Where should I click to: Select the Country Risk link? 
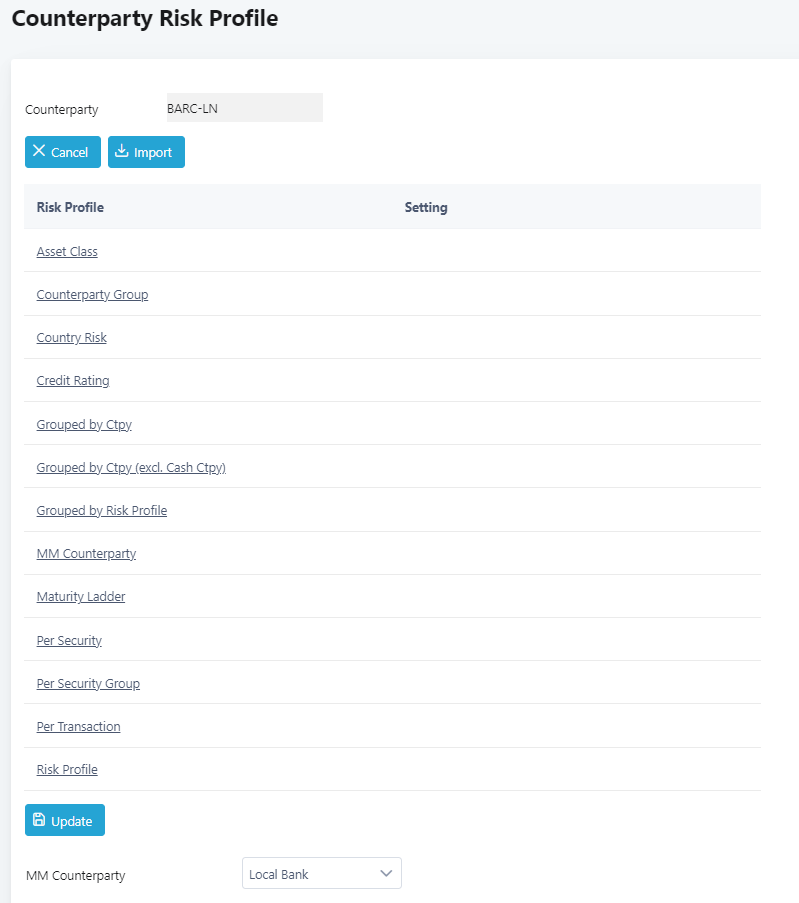(x=71, y=338)
